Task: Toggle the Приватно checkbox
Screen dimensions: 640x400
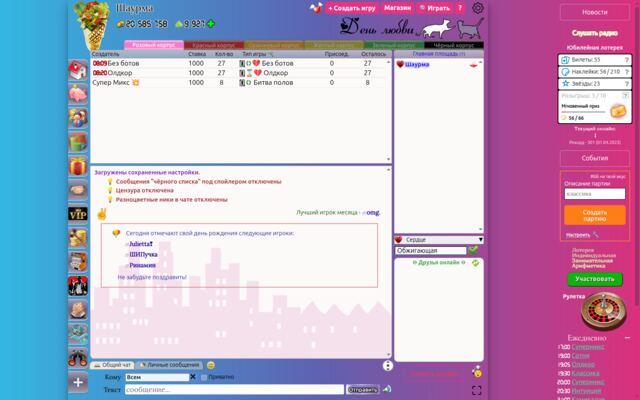Action: pyautogui.click(x=204, y=377)
